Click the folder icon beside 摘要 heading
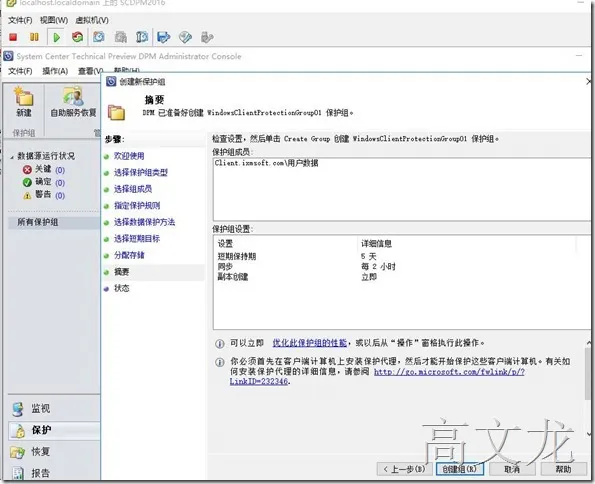 (x=116, y=112)
